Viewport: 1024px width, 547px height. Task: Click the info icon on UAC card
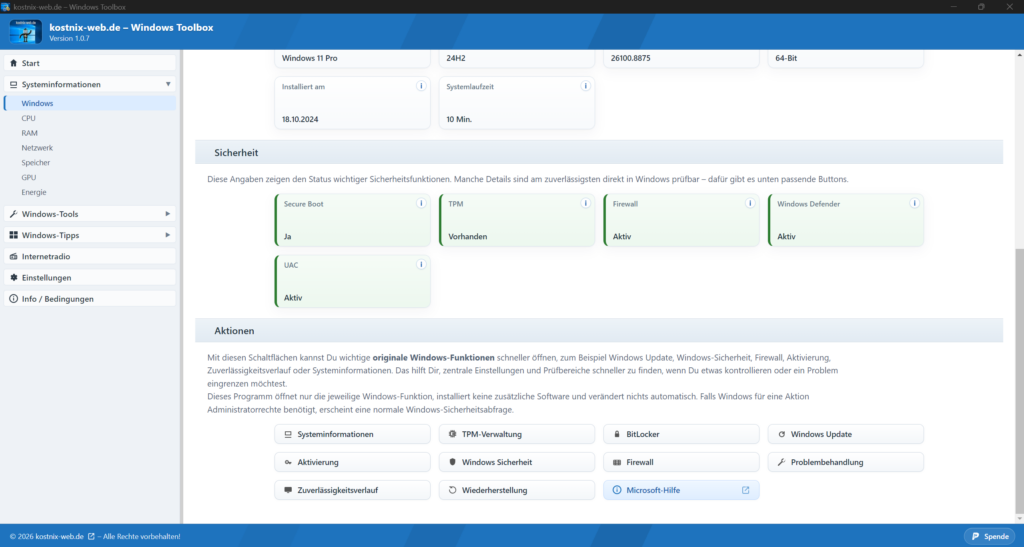click(x=421, y=264)
